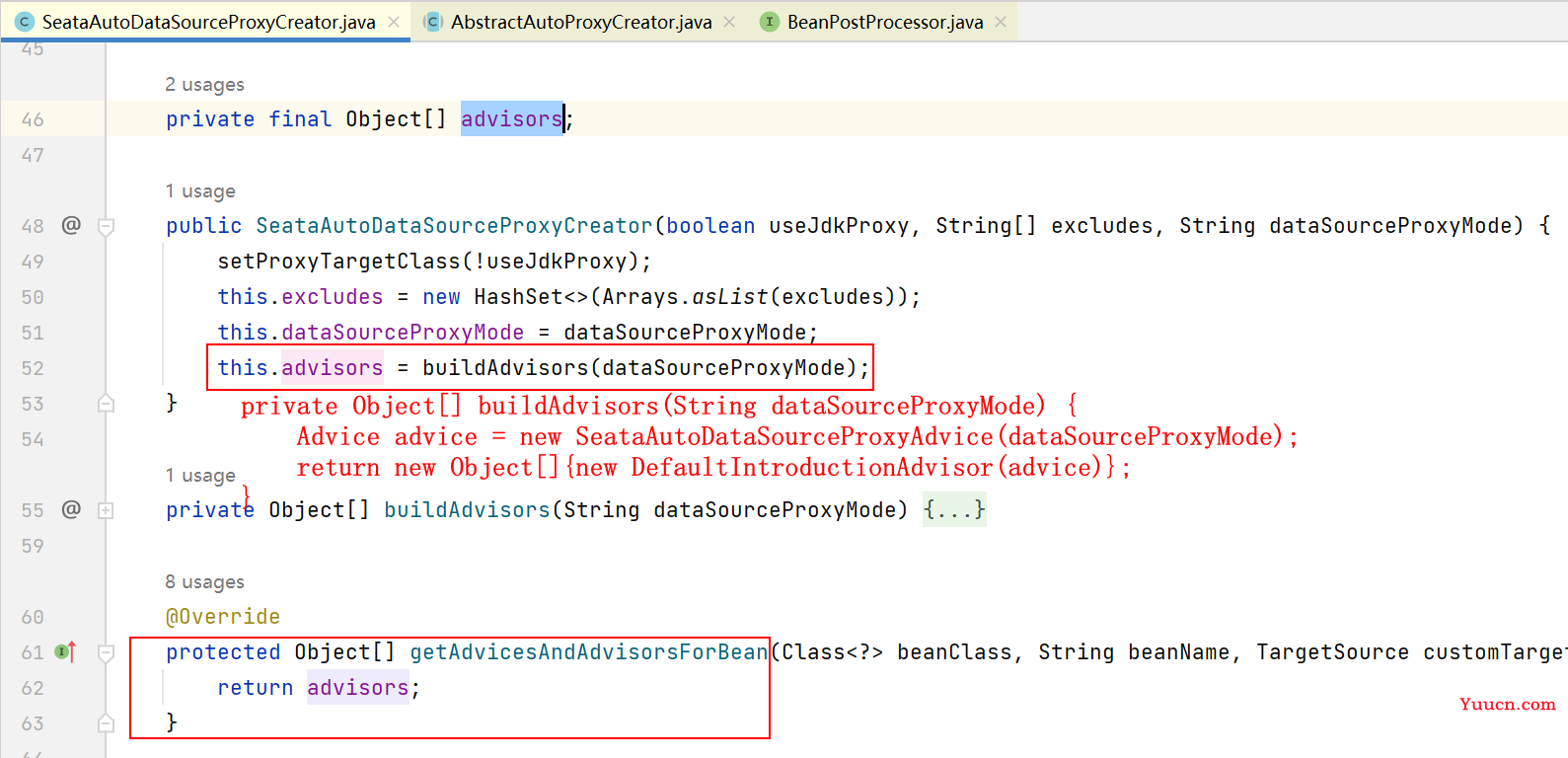Show the 1 usage hint above buildAdvisors
This screenshot has height=758, width=1568.
pos(200,476)
